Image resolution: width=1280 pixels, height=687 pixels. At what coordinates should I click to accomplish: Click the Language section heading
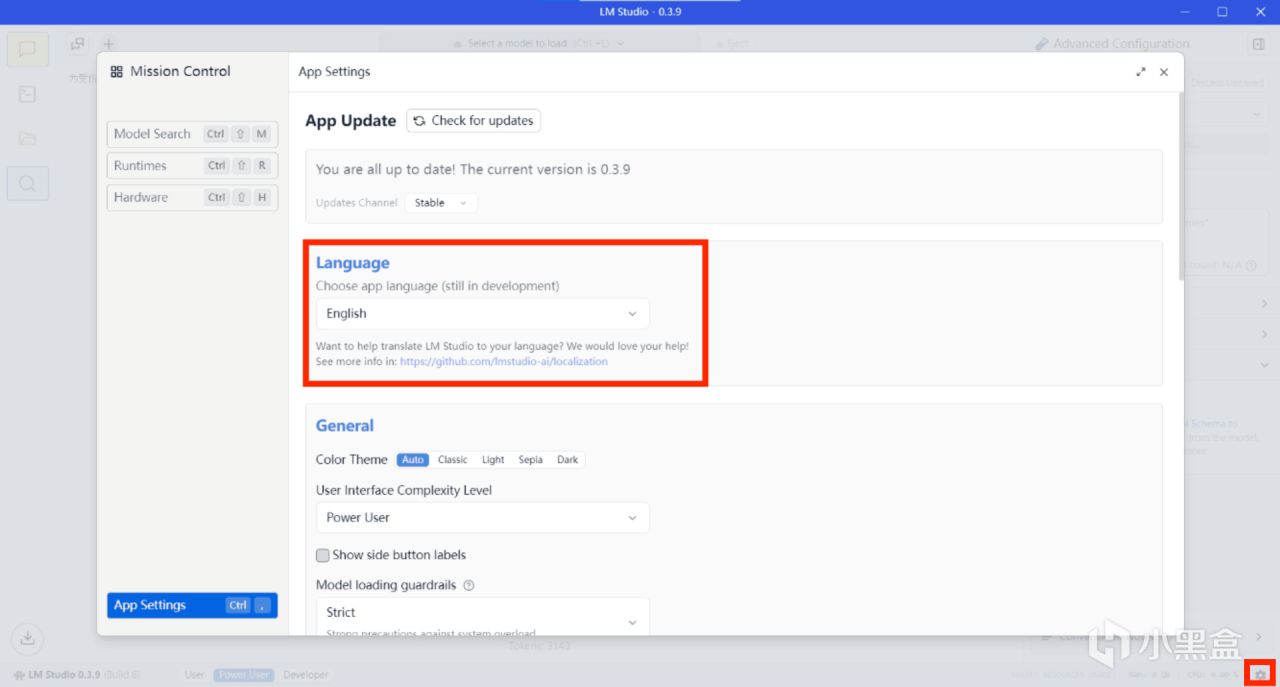coord(353,263)
